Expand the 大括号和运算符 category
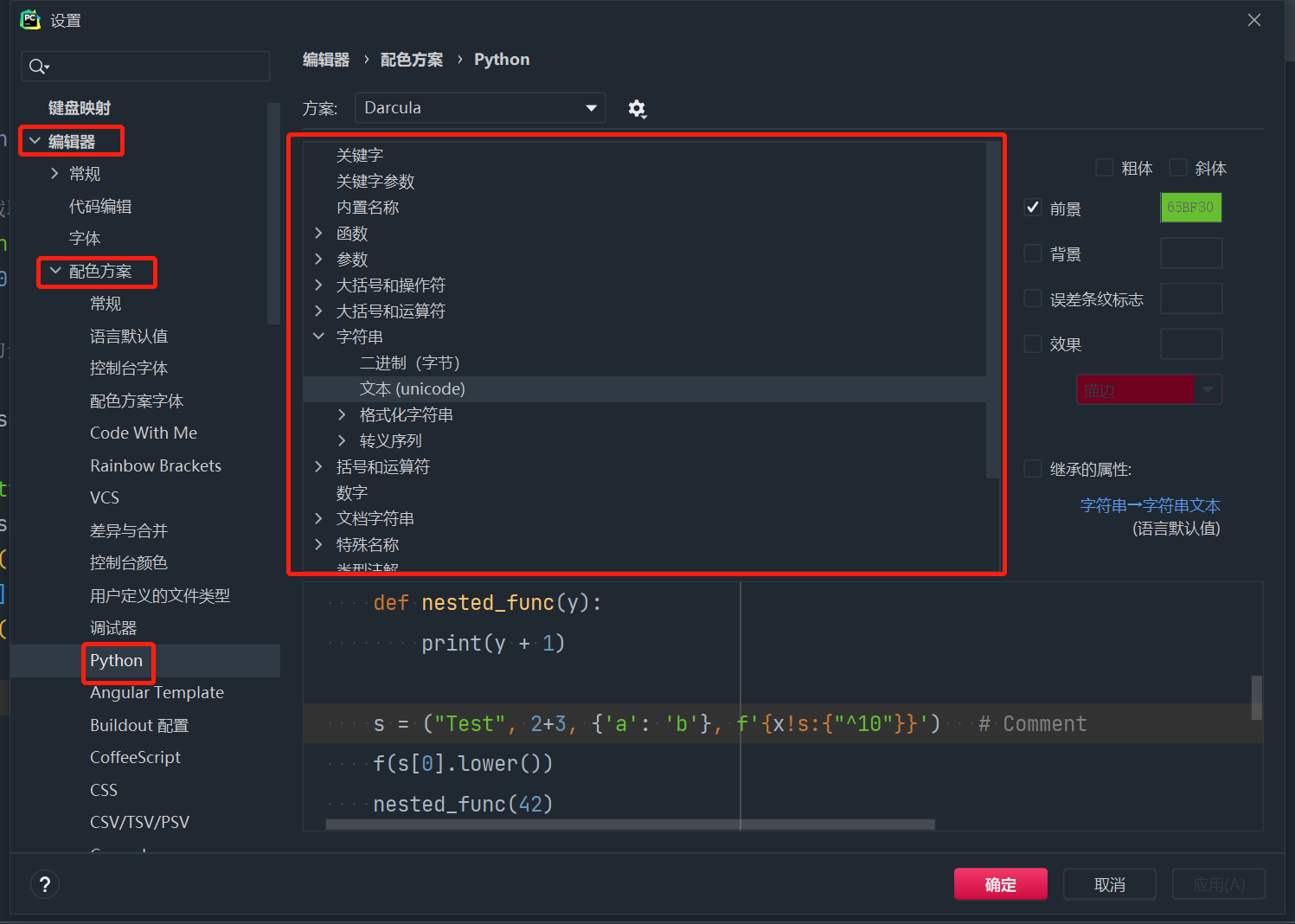Screen dimensions: 1295x924 point(318,311)
